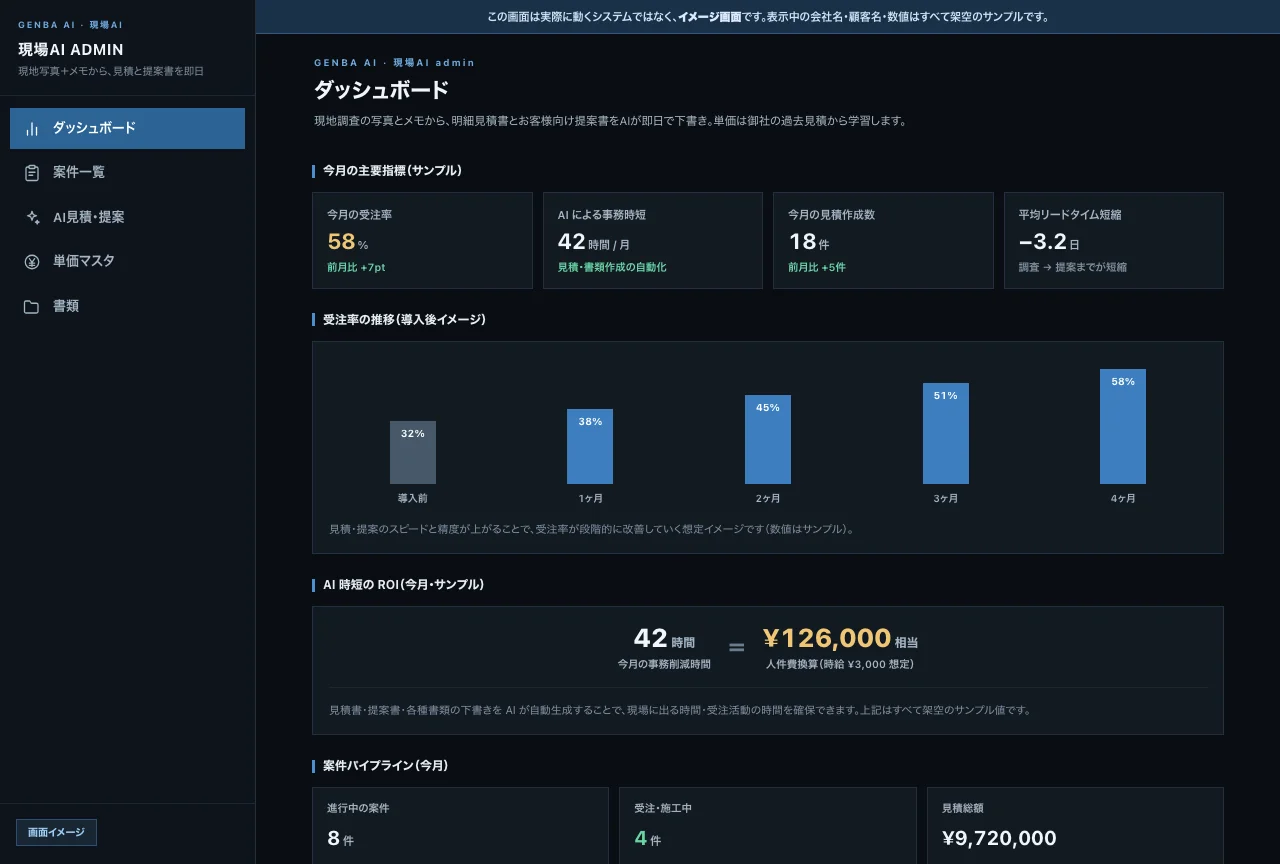Select the 進行中の案件 card

(460, 825)
